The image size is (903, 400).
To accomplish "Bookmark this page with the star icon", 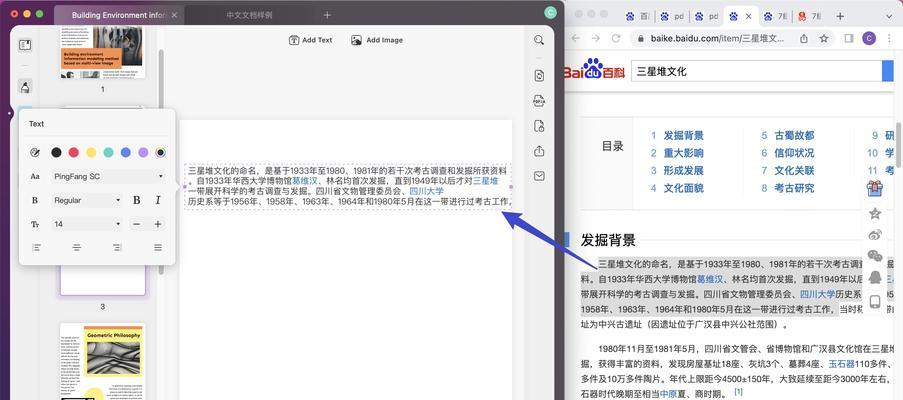I will coord(824,39).
